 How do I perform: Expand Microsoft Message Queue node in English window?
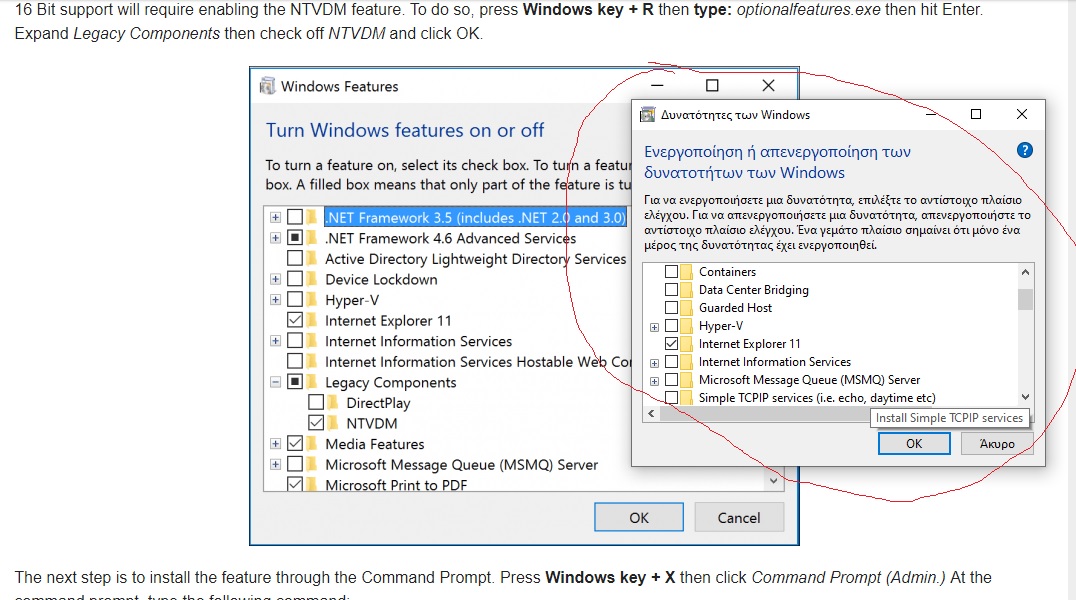275,465
